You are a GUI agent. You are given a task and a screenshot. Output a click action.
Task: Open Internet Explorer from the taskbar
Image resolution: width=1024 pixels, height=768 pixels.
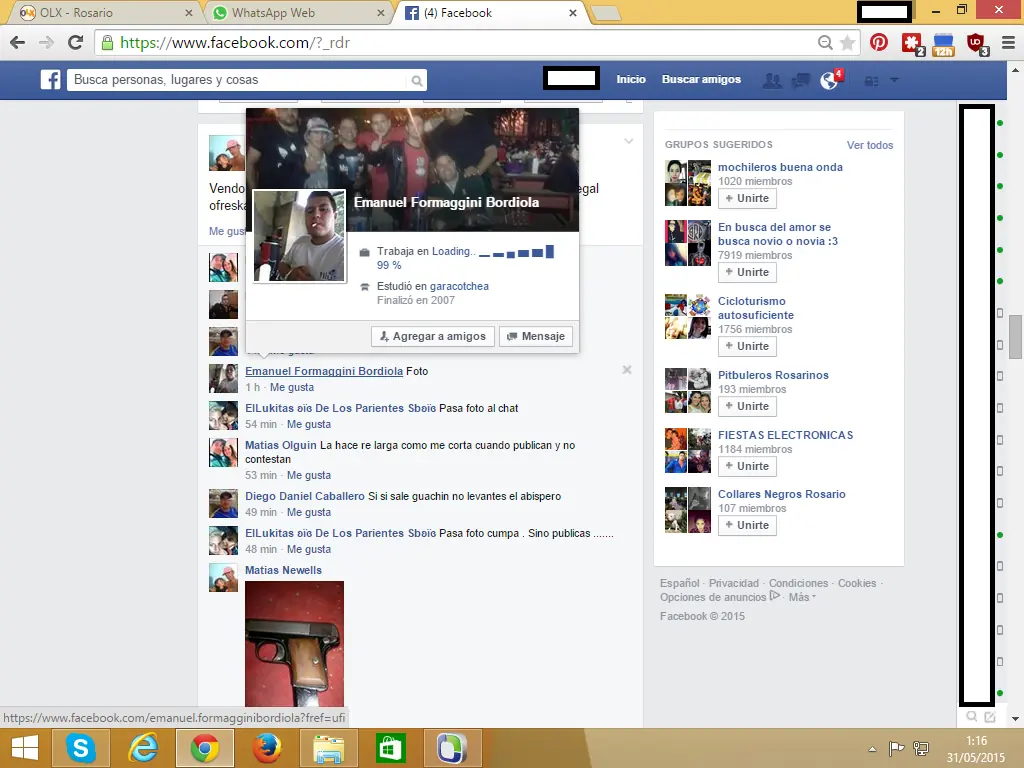(143, 748)
